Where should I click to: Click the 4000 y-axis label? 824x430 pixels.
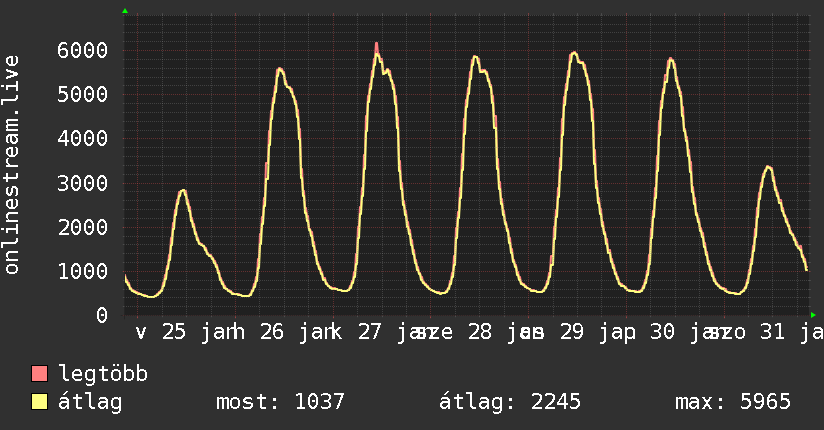coord(83,139)
